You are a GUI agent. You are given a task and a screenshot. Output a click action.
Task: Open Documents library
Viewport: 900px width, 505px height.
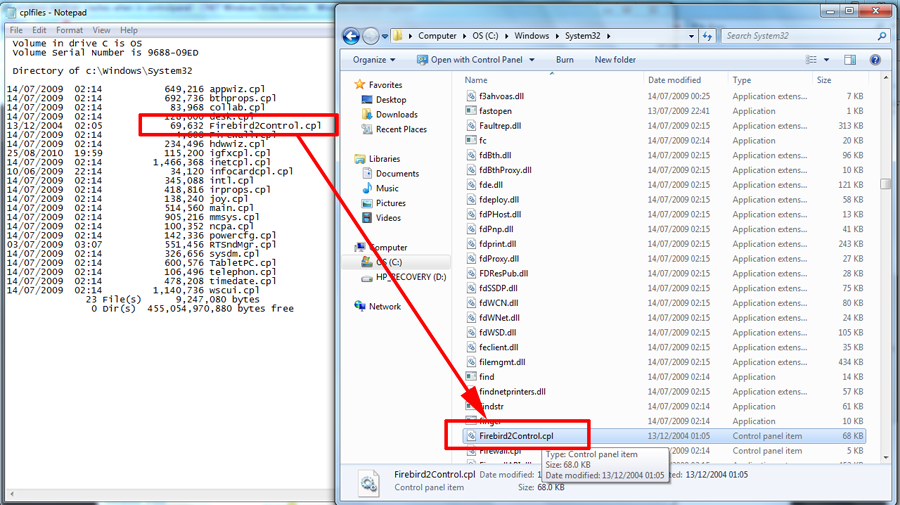coord(397,173)
